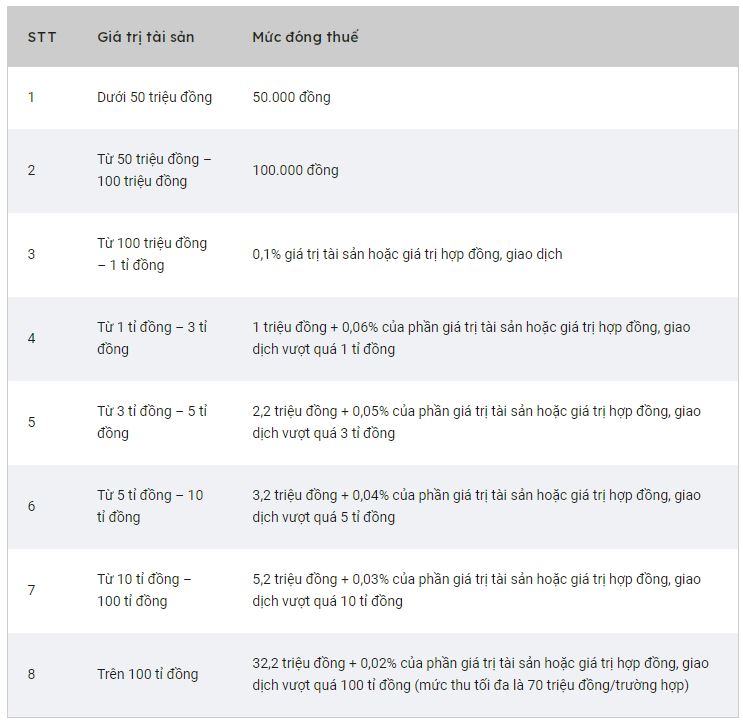
Task: Click row number 6 in STT column
Action: click(31, 506)
